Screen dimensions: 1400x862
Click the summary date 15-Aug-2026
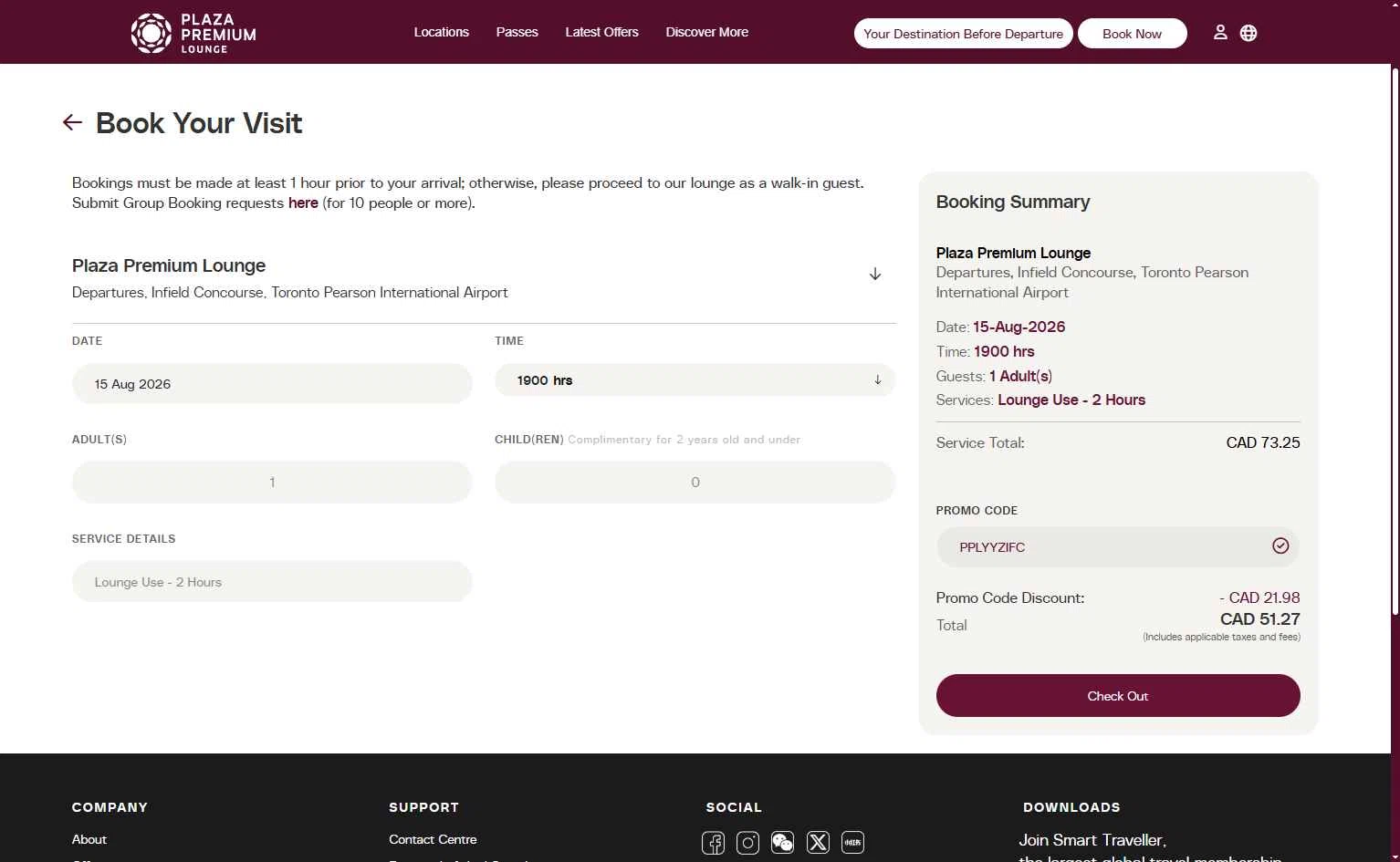click(x=1019, y=327)
